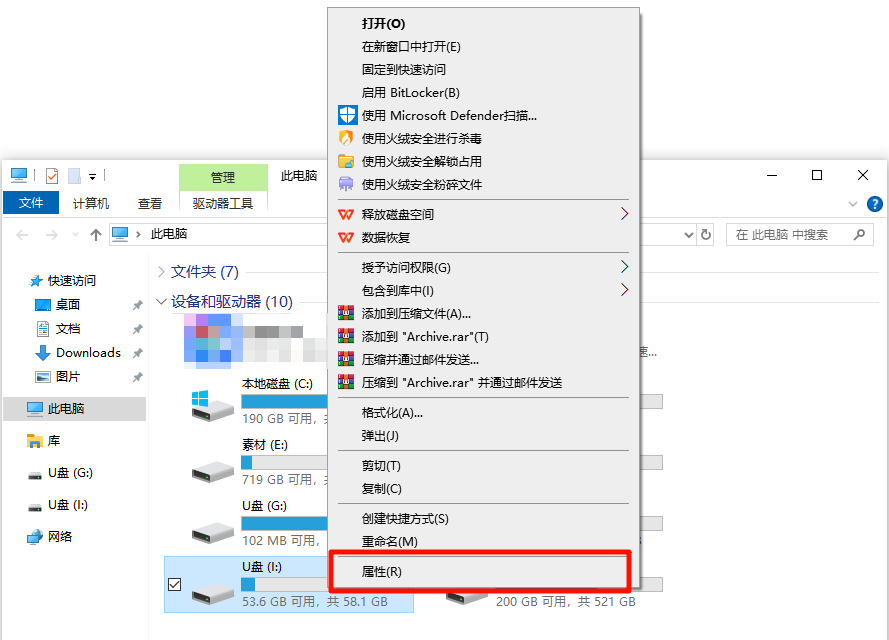Image resolution: width=889 pixels, height=640 pixels.
Task: Click the Huorong unlock folder icon
Action: [x=346, y=161]
